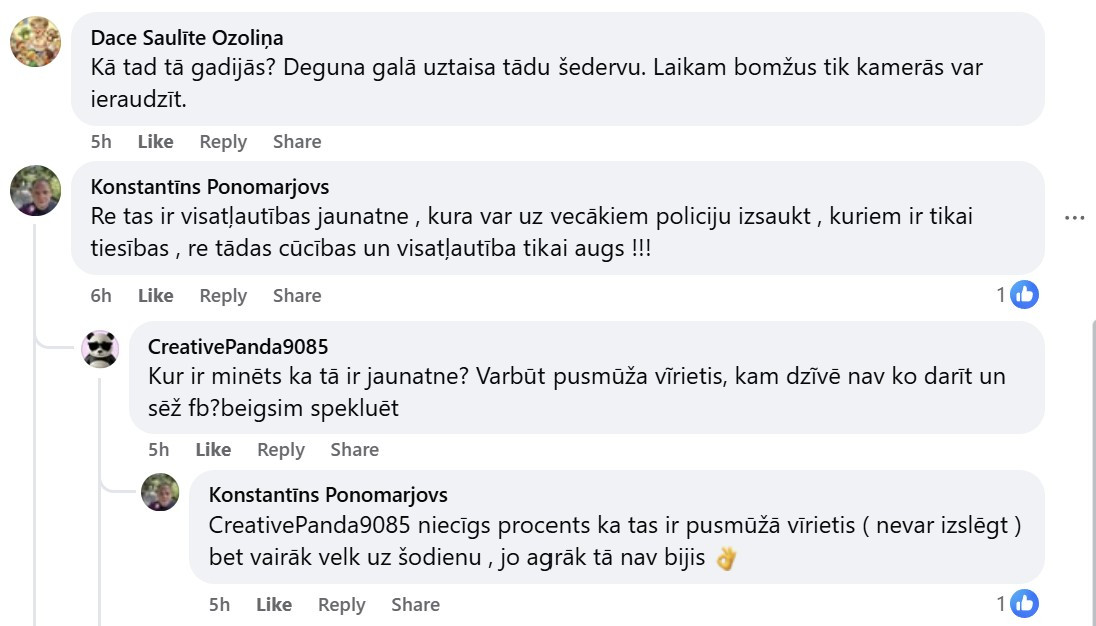Reply to Dace Saulīte Ozoliņa's comment
Viewport: 1096px width, 626px height.
223,141
